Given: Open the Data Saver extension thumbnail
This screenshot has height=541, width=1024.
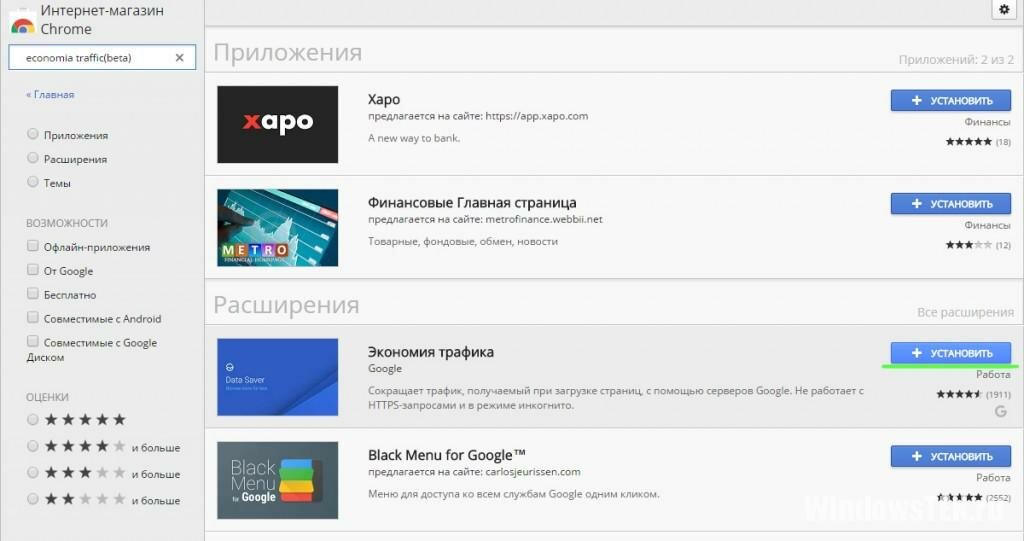Looking at the screenshot, I should click(x=278, y=377).
